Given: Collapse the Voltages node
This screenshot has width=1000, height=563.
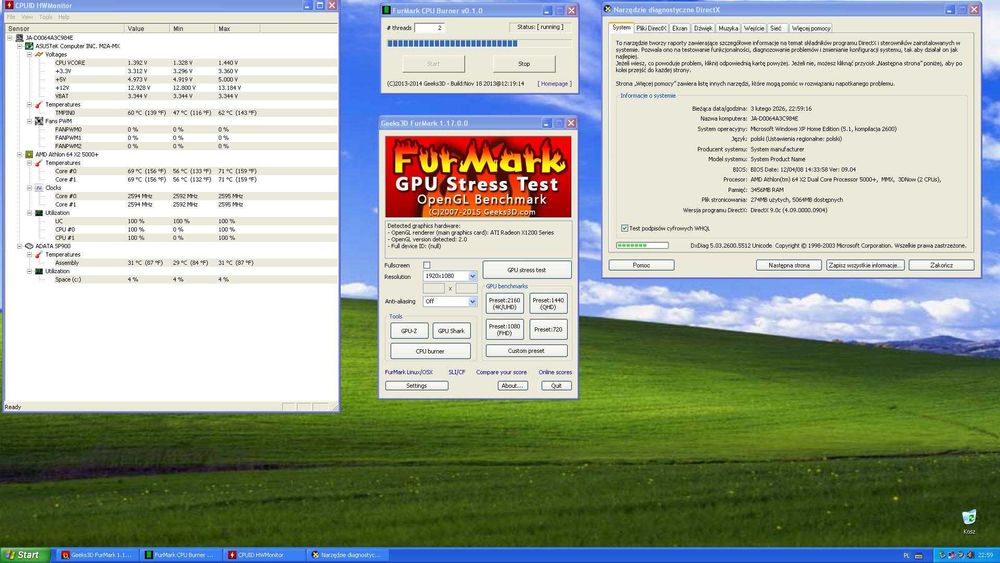Looking at the screenshot, I should (29, 54).
